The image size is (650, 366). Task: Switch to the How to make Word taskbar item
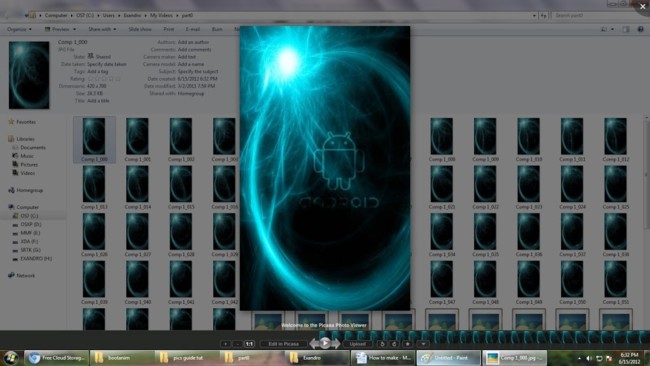point(383,358)
